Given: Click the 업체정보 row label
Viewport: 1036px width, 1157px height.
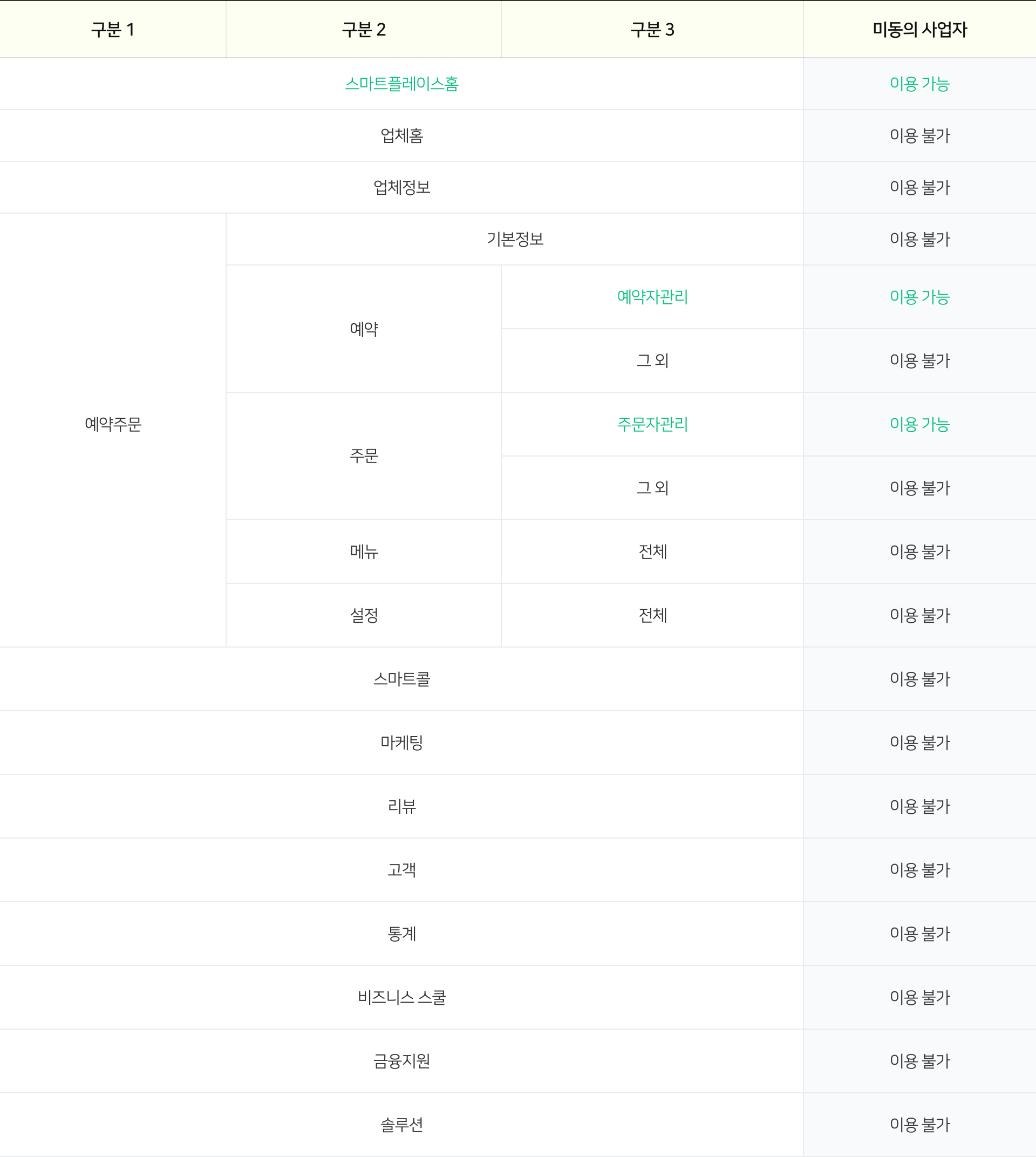Looking at the screenshot, I should pyautogui.click(x=402, y=187).
